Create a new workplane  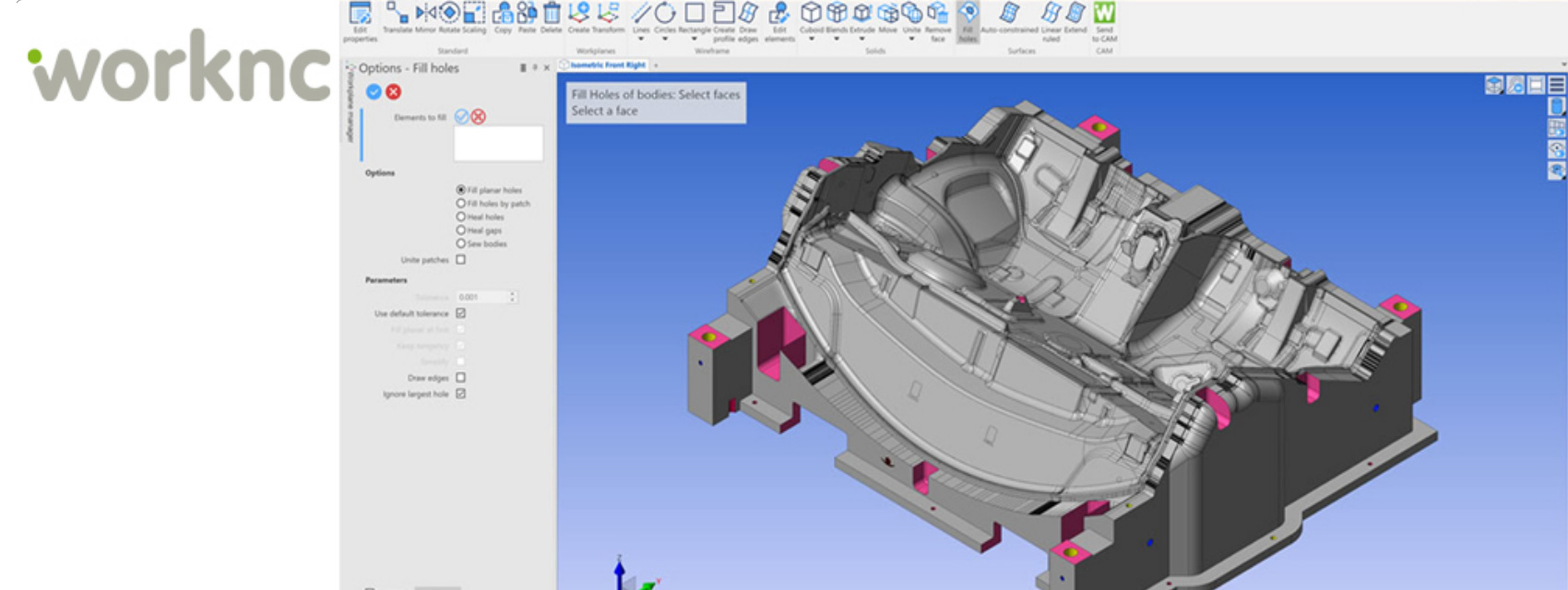coord(578,18)
